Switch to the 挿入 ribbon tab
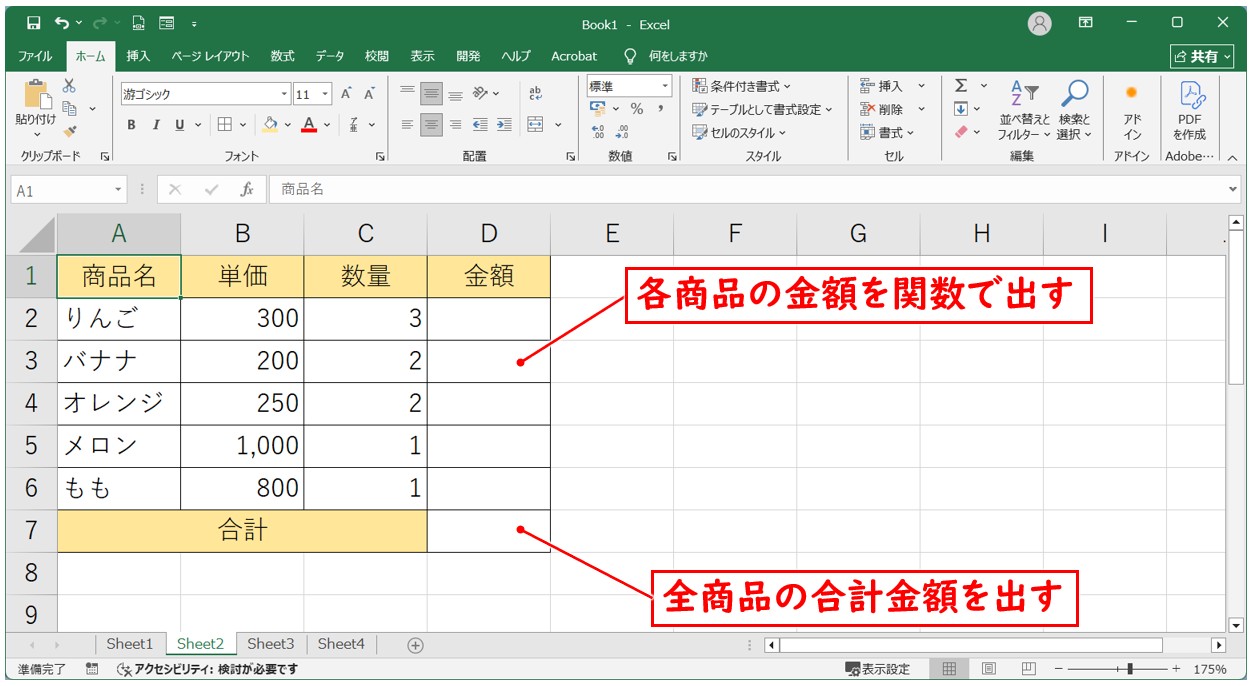This screenshot has width=1252, height=686. (x=139, y=56)
